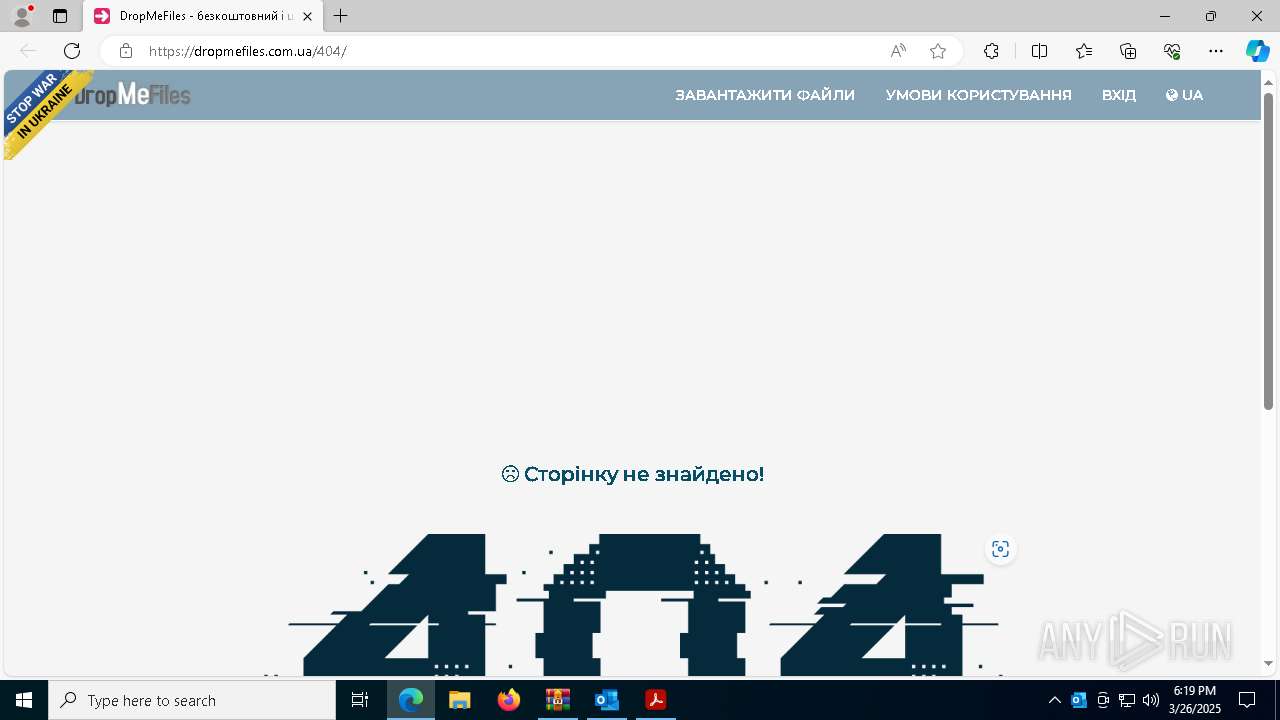Image resolution: width=1280 pixels, height=720 pixels.
Task: Open WinRAR from the taskbar
Action: [x=557, y=700]
